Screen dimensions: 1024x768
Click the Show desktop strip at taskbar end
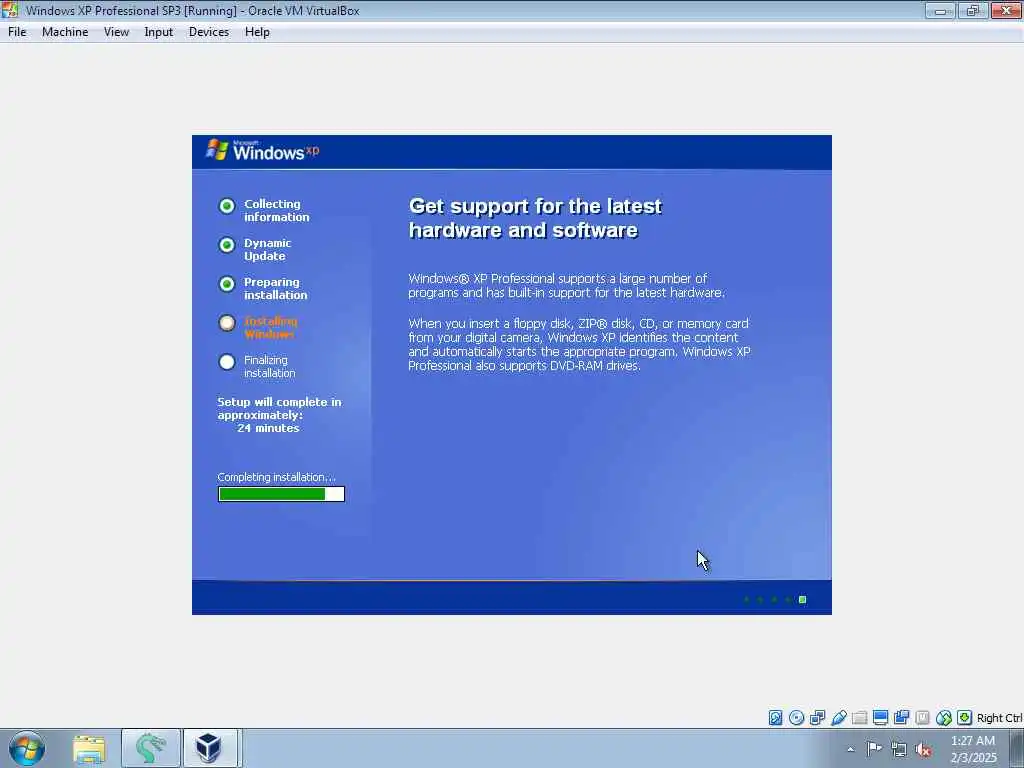[1017, 748]
